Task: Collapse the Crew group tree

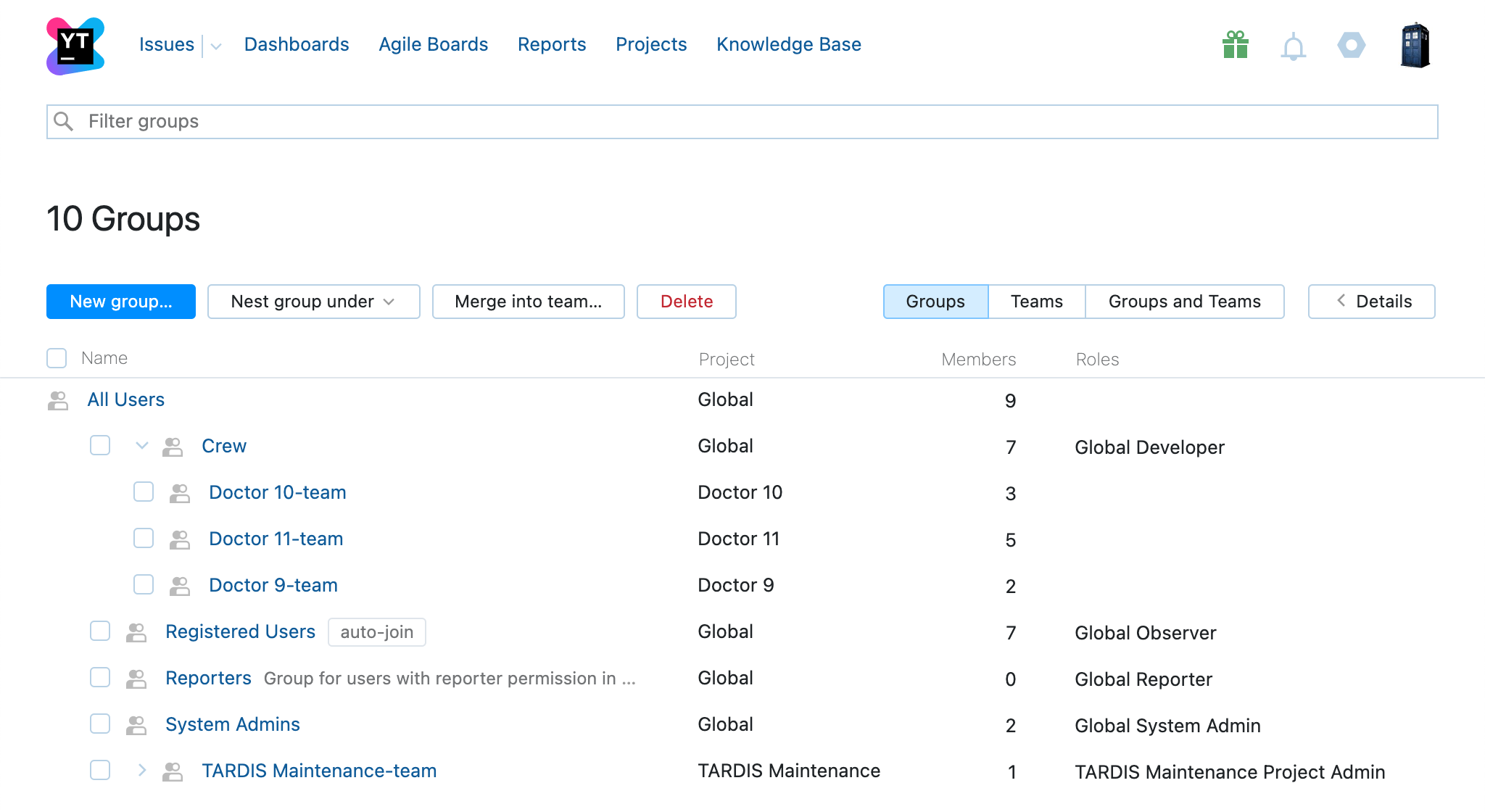Action: (x=142, y=445)
